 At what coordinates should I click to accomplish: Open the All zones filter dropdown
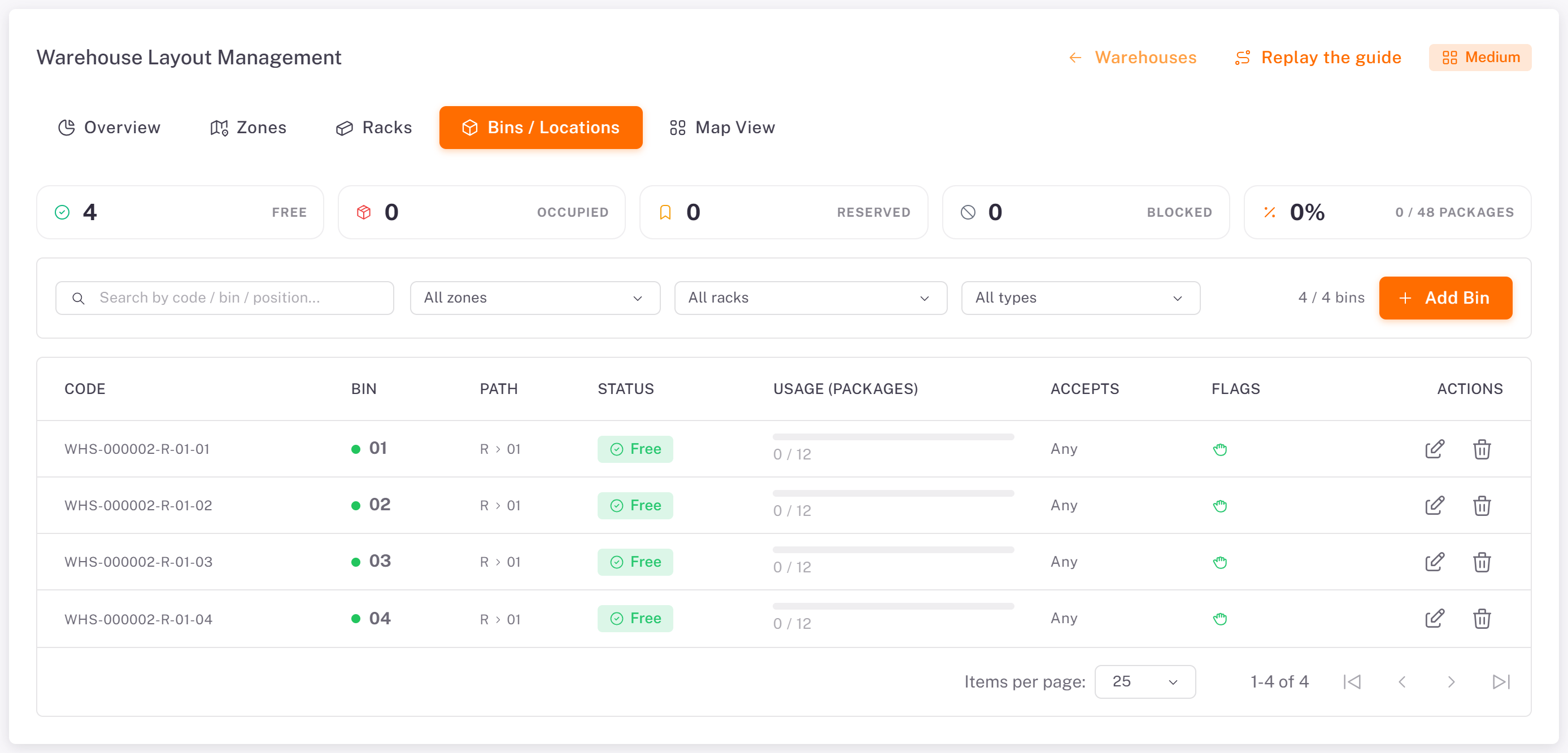coord(534,298)
